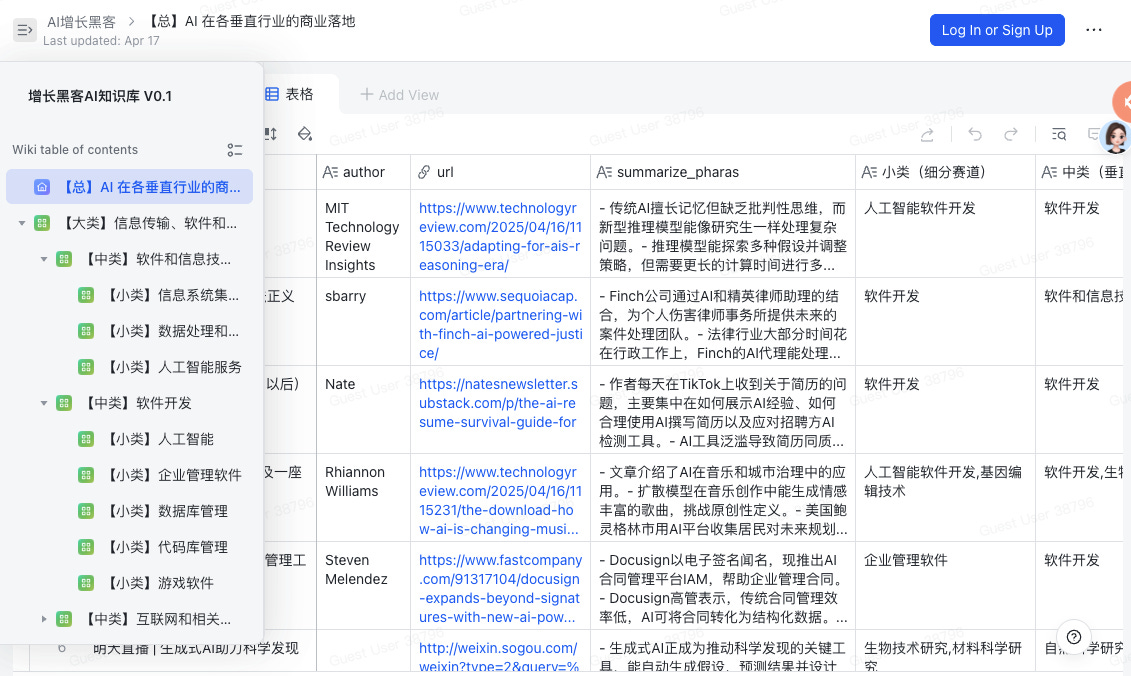
Task: Click the url column header
Action: [x=501, y=172]
